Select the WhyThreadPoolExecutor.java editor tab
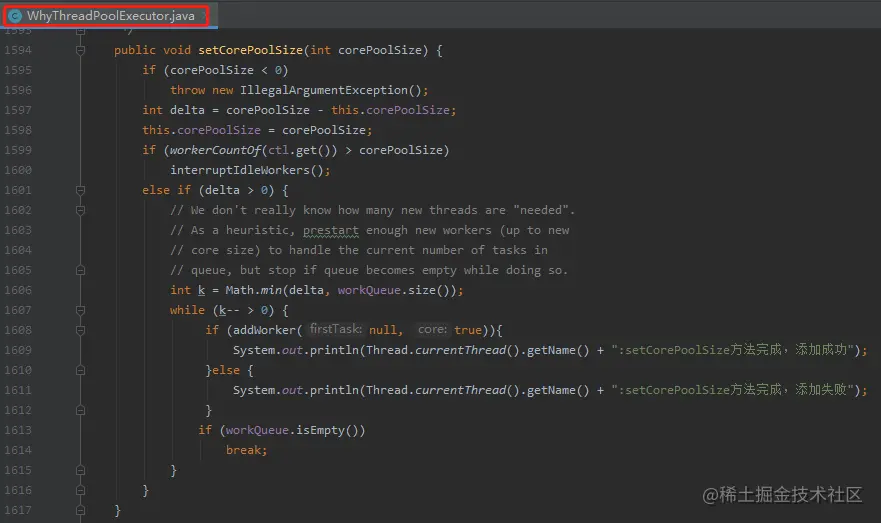The image size is (881, 523). tap(110, 16)
